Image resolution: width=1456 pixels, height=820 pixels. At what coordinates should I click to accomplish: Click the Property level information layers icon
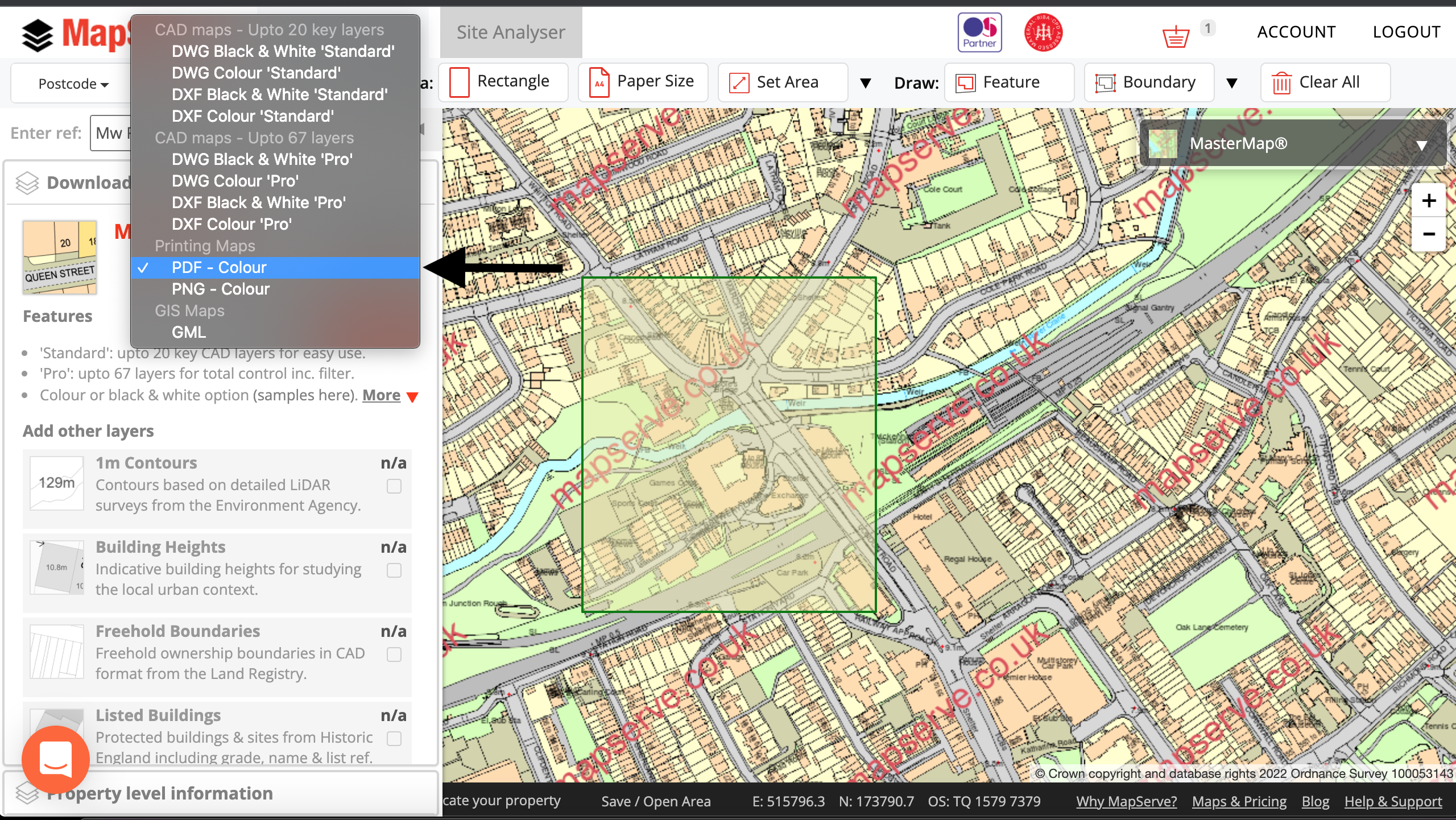[27, 793]
